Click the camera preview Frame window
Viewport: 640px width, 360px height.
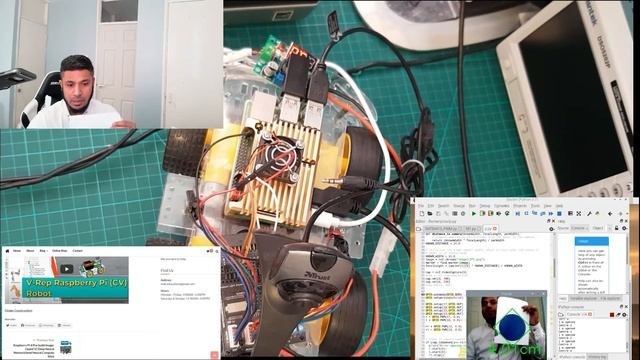(x=506, y=325)
